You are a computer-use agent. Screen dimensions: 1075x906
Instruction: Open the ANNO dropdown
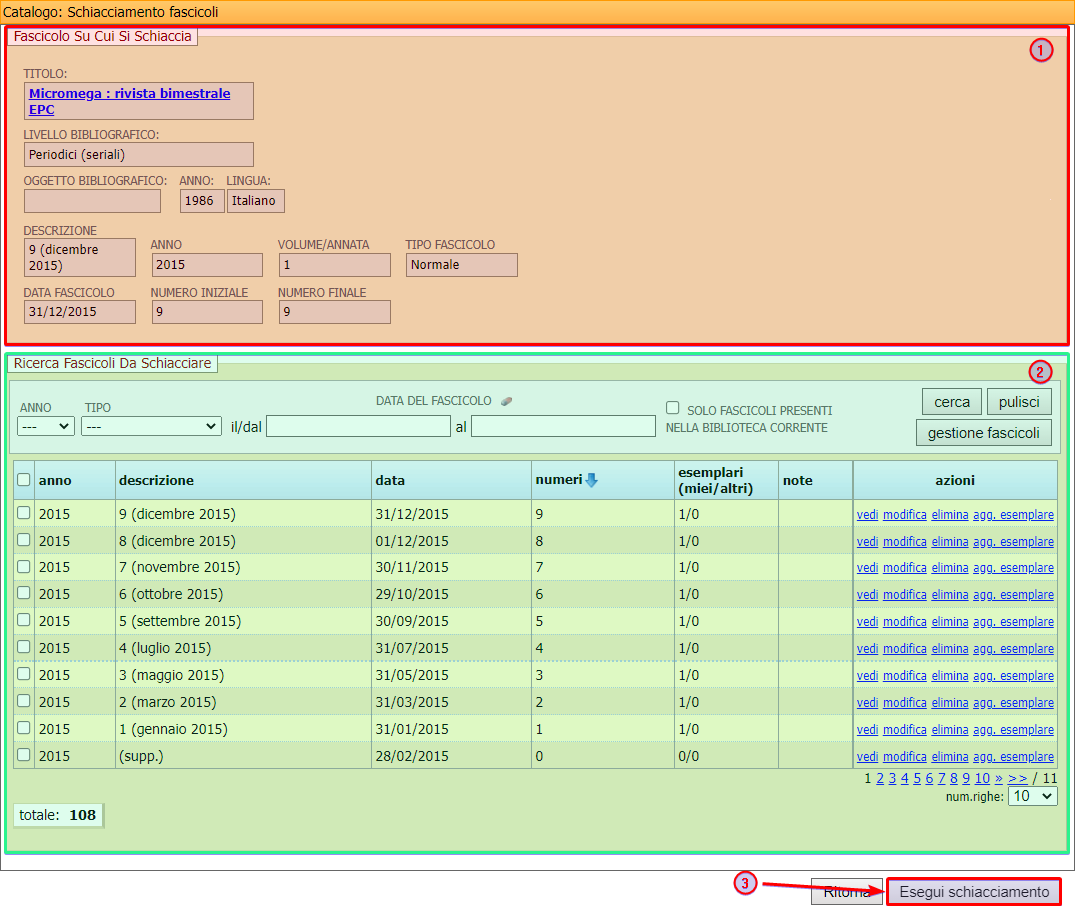(46, 426)
